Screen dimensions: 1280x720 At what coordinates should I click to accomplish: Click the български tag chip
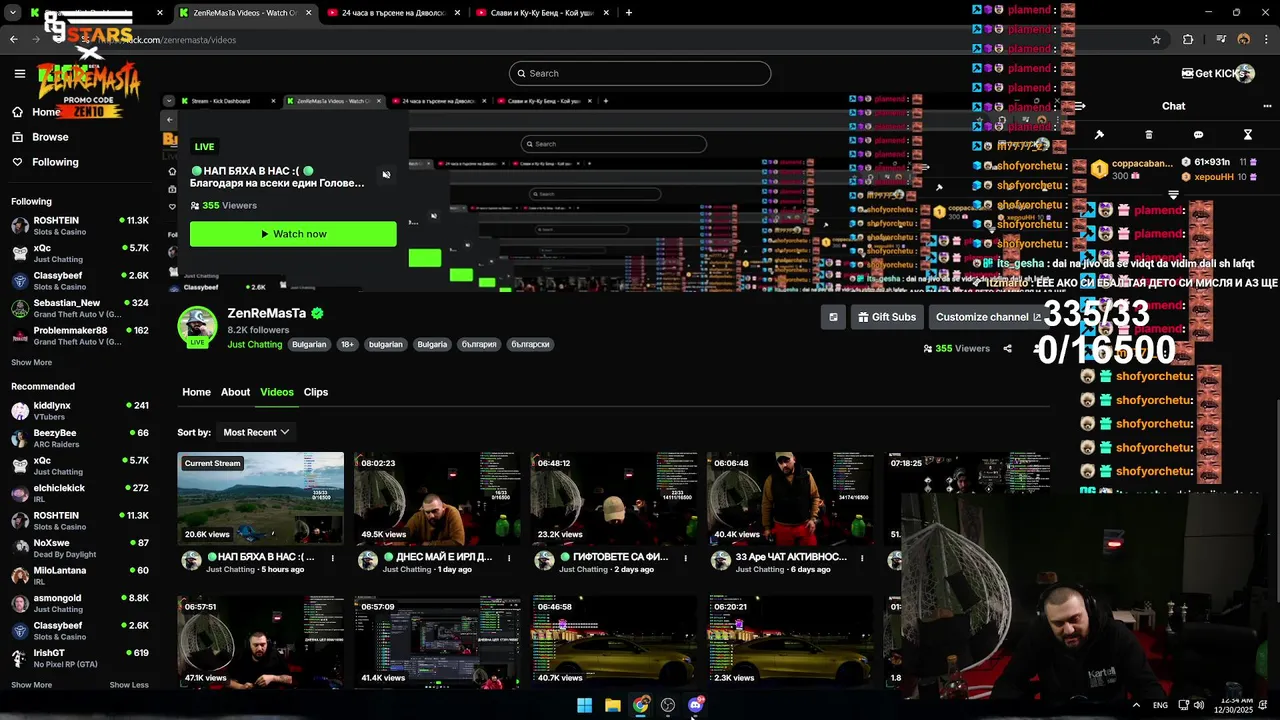click(x=530, y=345)
